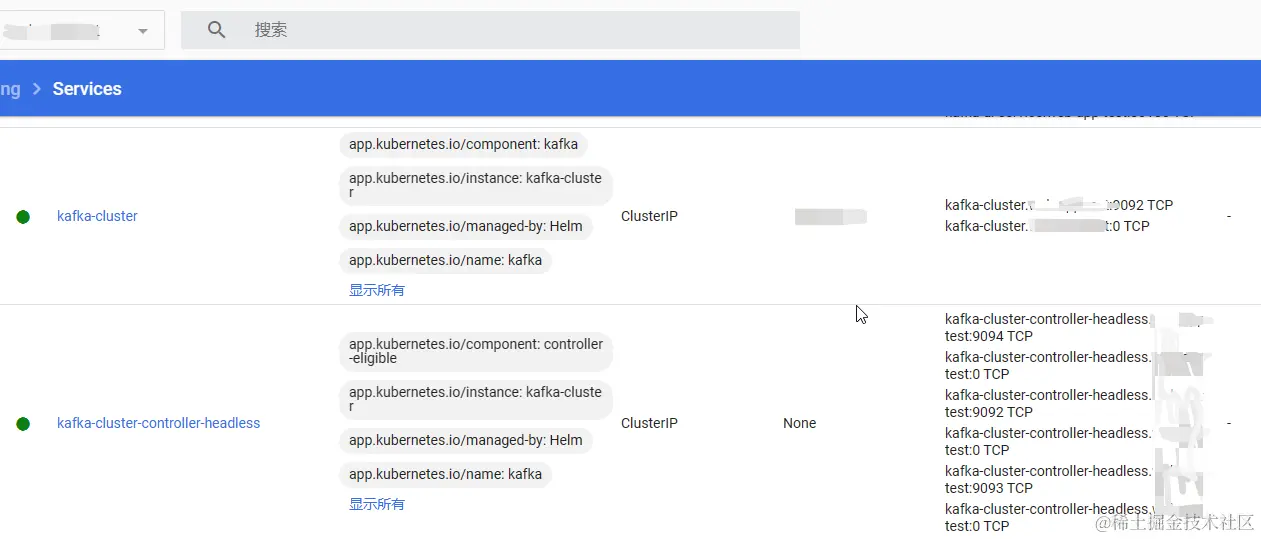Click the kafka-cluster-controller-headless green status dot

click(x=23, y=424)
